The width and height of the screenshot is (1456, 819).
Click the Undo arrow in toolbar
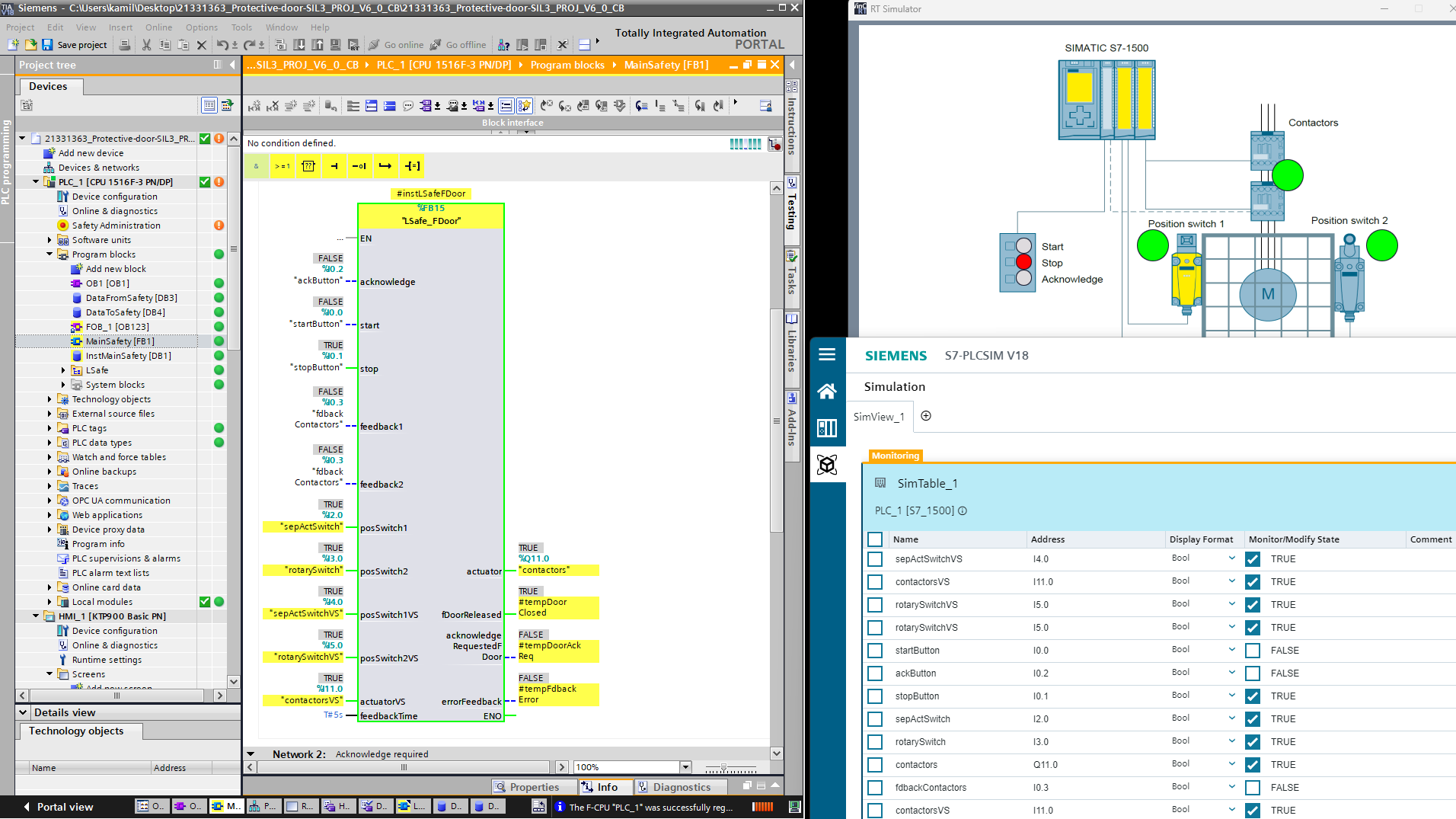pyautogui.click(x=222, y=45)
